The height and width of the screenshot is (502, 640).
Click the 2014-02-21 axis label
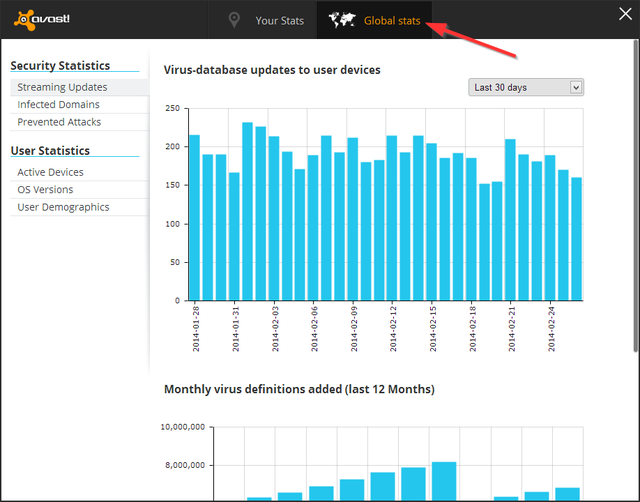pyautogui.click(x=511, y=329)
